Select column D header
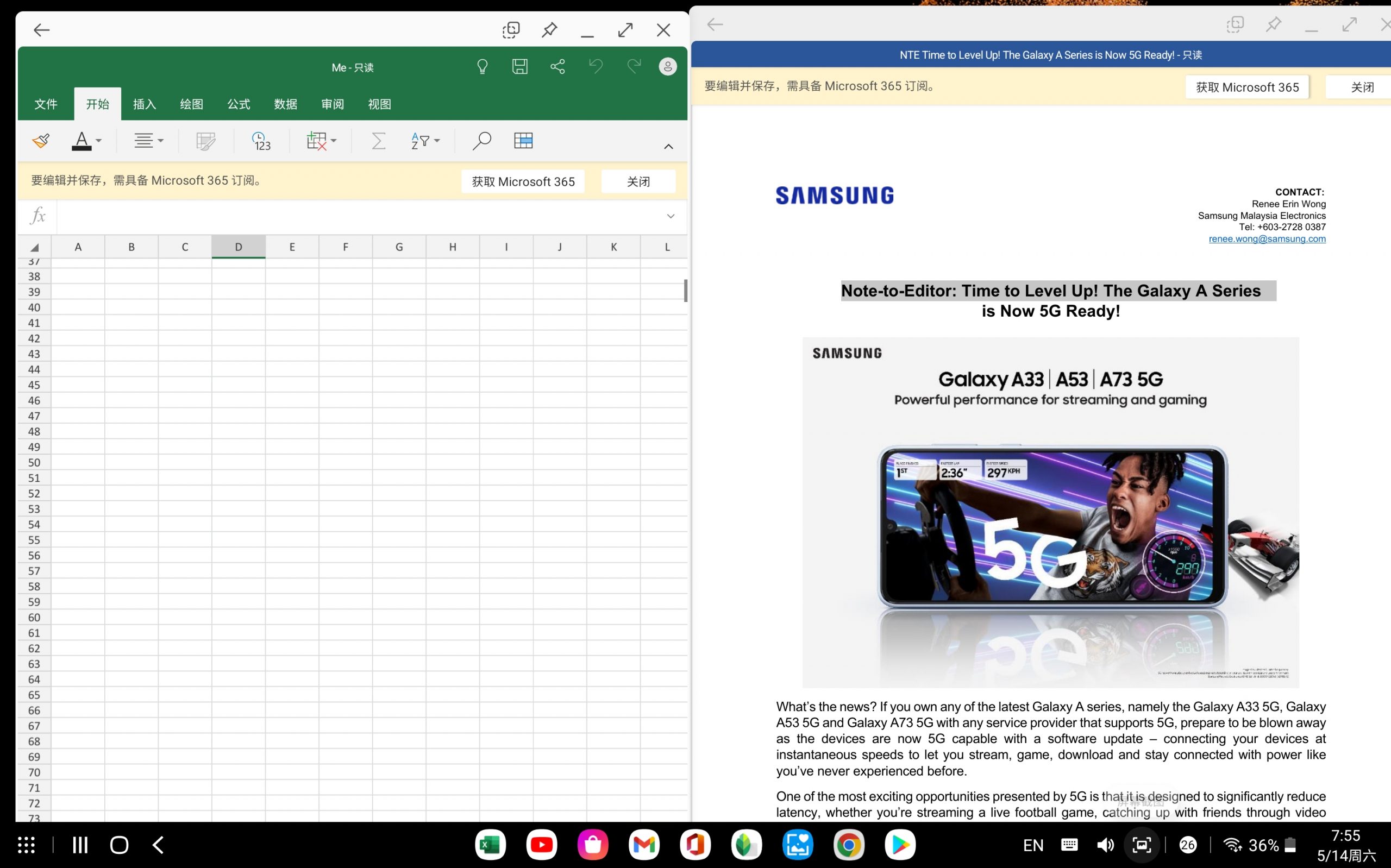The width and height of the screenshot is (1391, 868). click(x=238, y=247)
